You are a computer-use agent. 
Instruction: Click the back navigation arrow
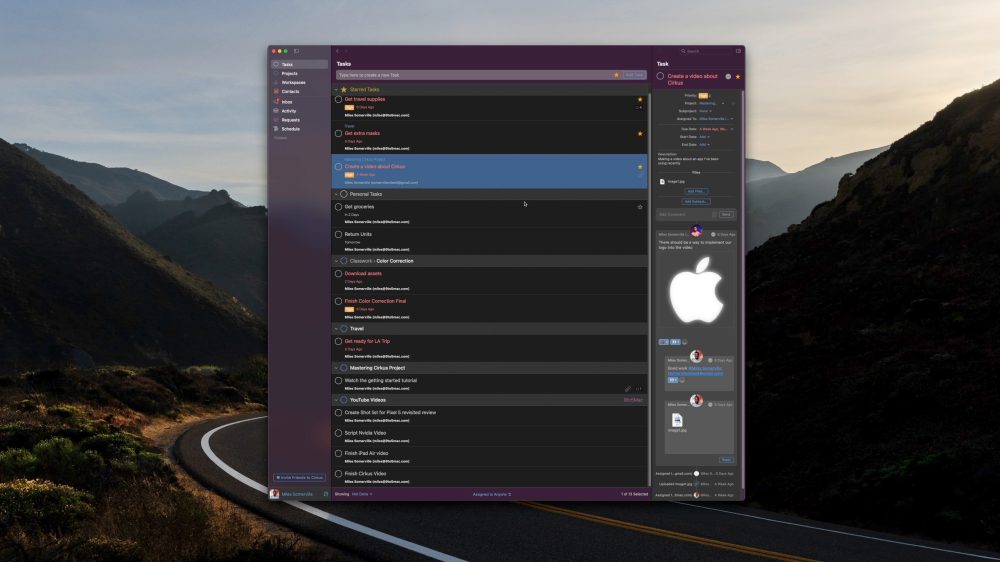tap(338, 50)
